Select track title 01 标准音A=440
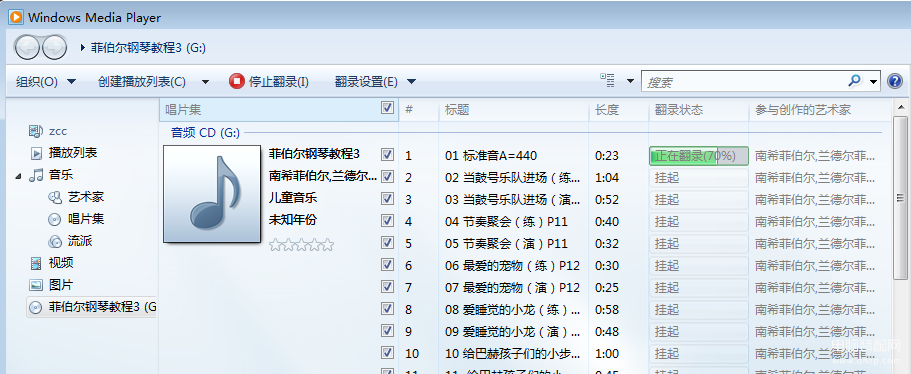911x374 pixels. pos(491,156)
